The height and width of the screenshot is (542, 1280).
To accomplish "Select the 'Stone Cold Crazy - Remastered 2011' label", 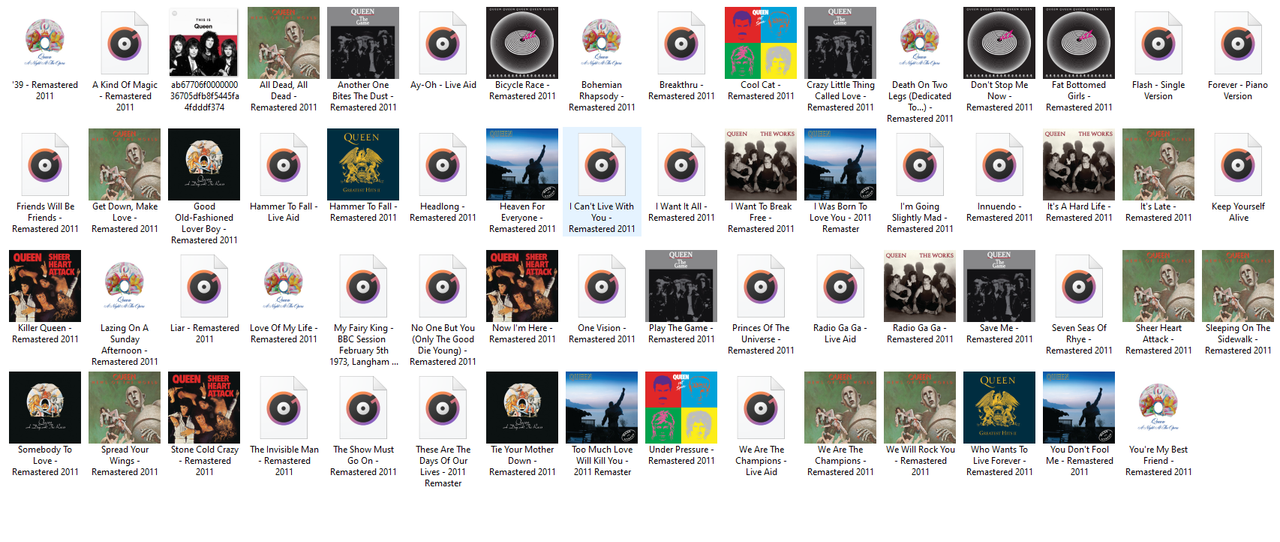I will (204, 461).
